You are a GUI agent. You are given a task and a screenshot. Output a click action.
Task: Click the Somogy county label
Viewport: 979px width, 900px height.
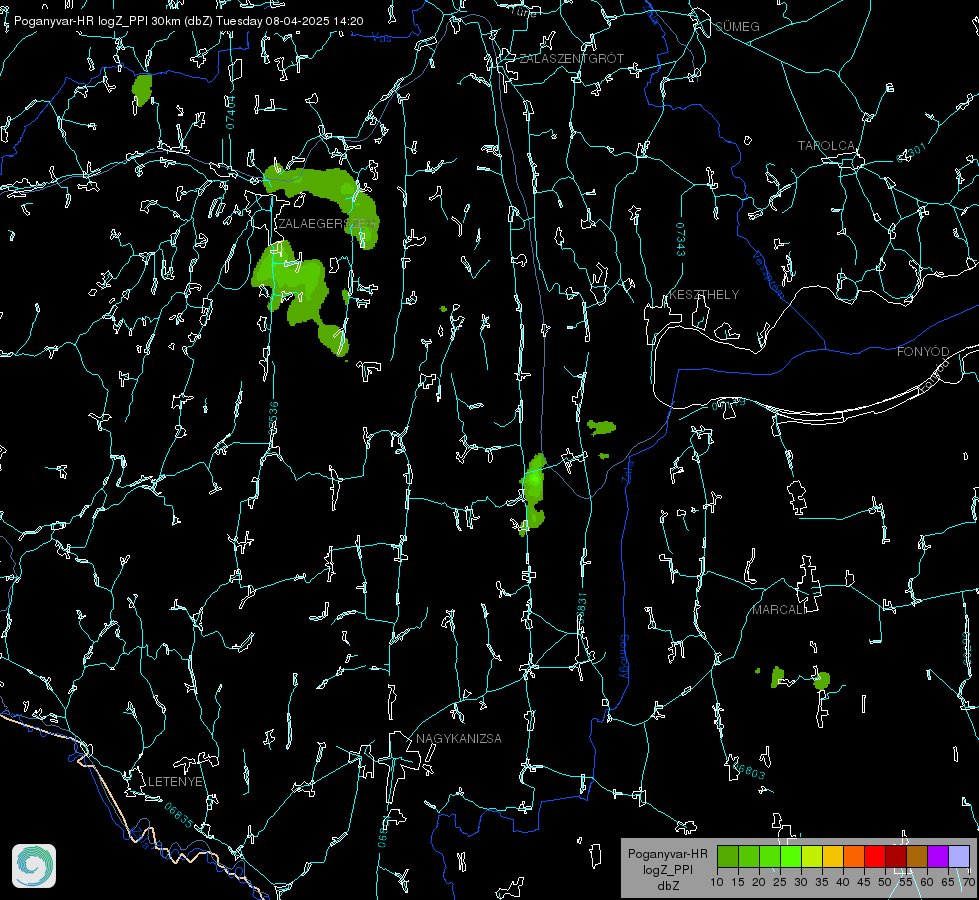tap(624, 657)
